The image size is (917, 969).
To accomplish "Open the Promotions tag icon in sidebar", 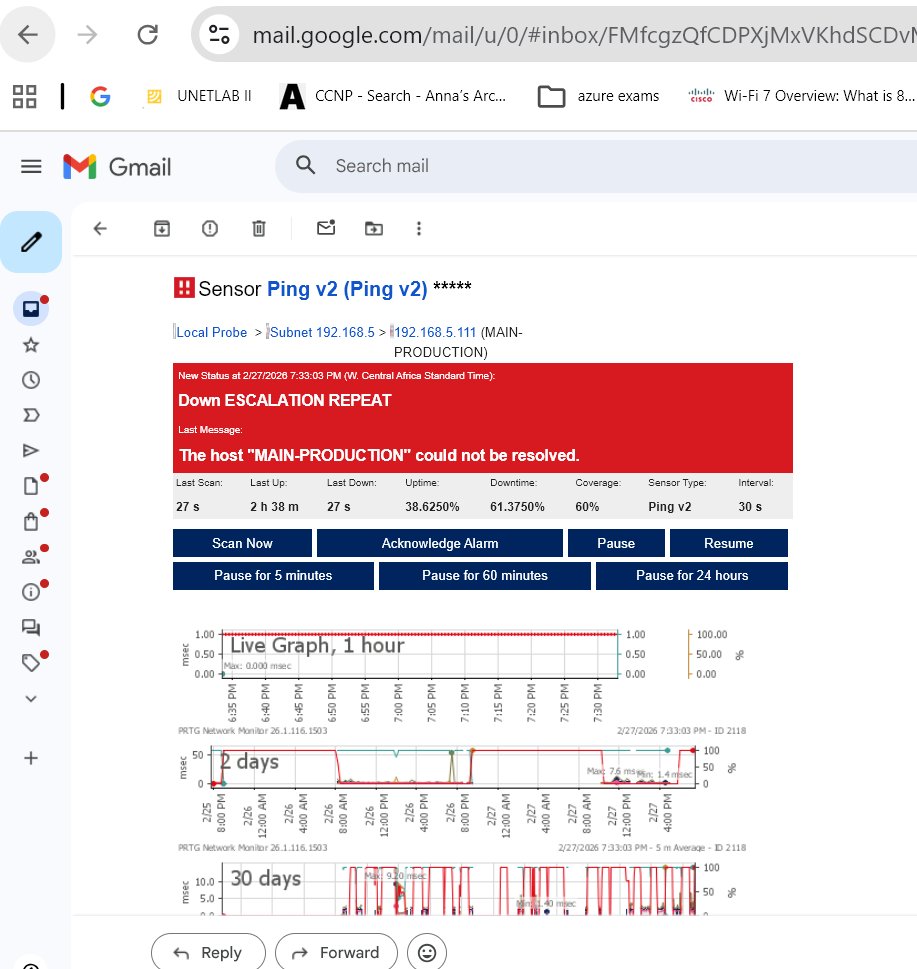I will [x=31, y=663].
